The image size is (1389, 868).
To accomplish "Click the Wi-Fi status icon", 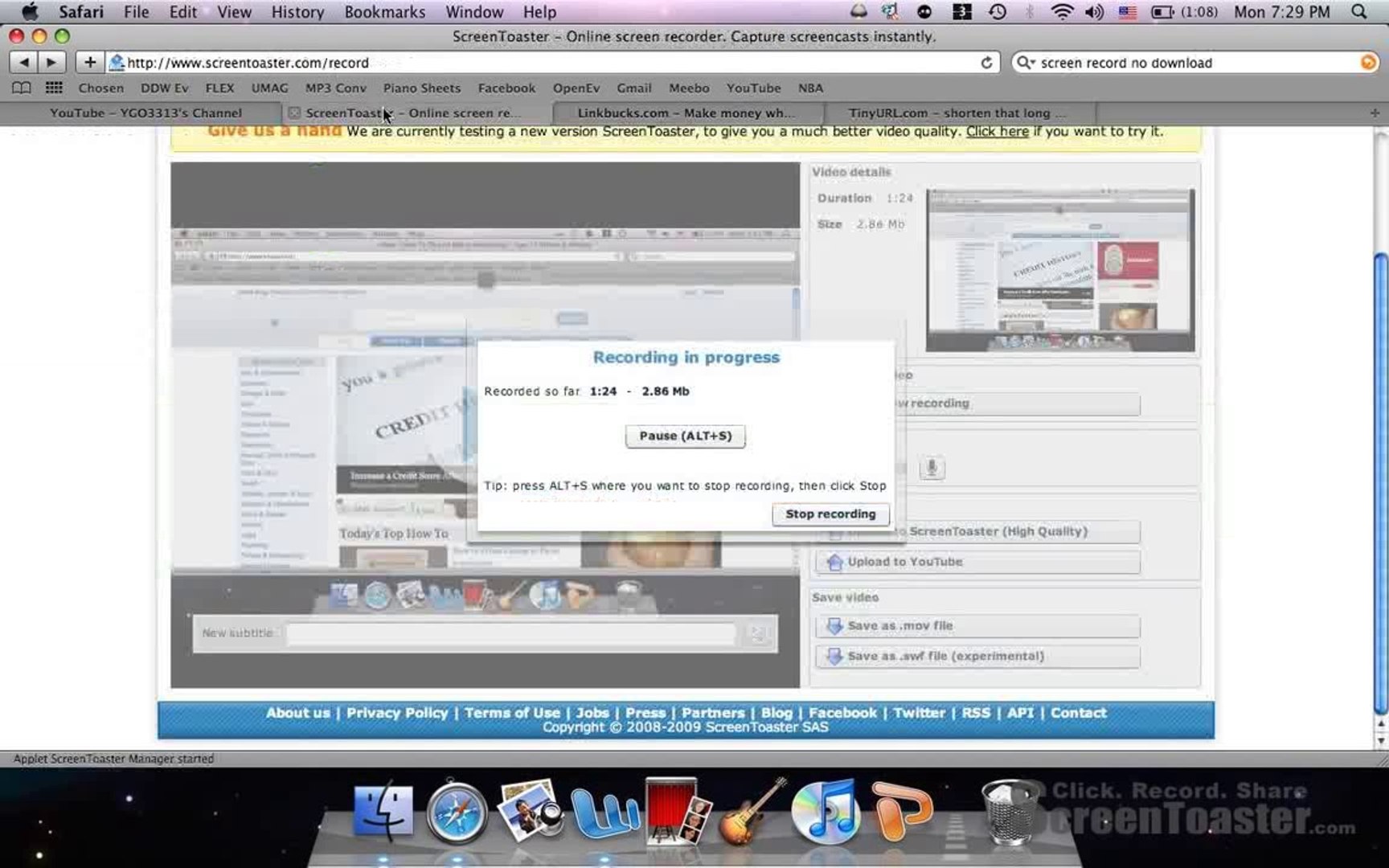I will click(1062, 12).
